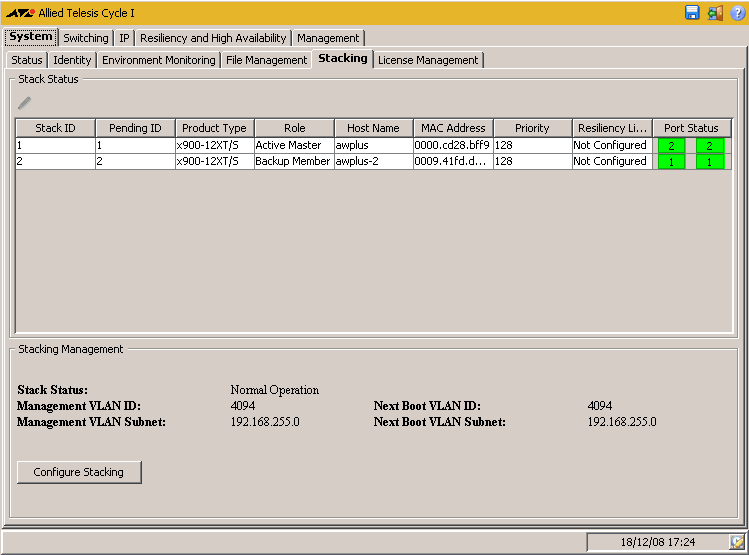Sort by Role column header
The height and width of the screenshot is (555, 749).
point(294,128)
